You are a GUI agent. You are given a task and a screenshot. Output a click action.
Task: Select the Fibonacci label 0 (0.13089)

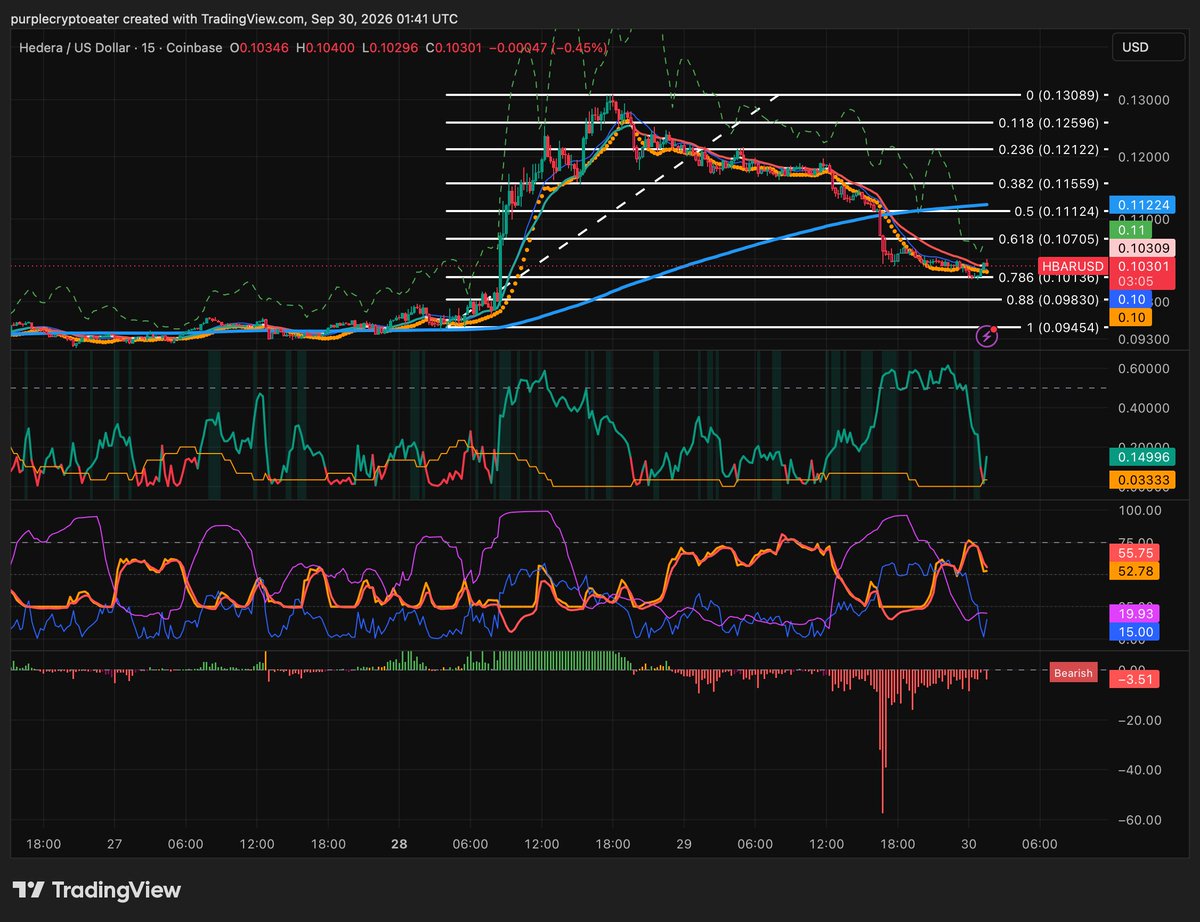1062,95
